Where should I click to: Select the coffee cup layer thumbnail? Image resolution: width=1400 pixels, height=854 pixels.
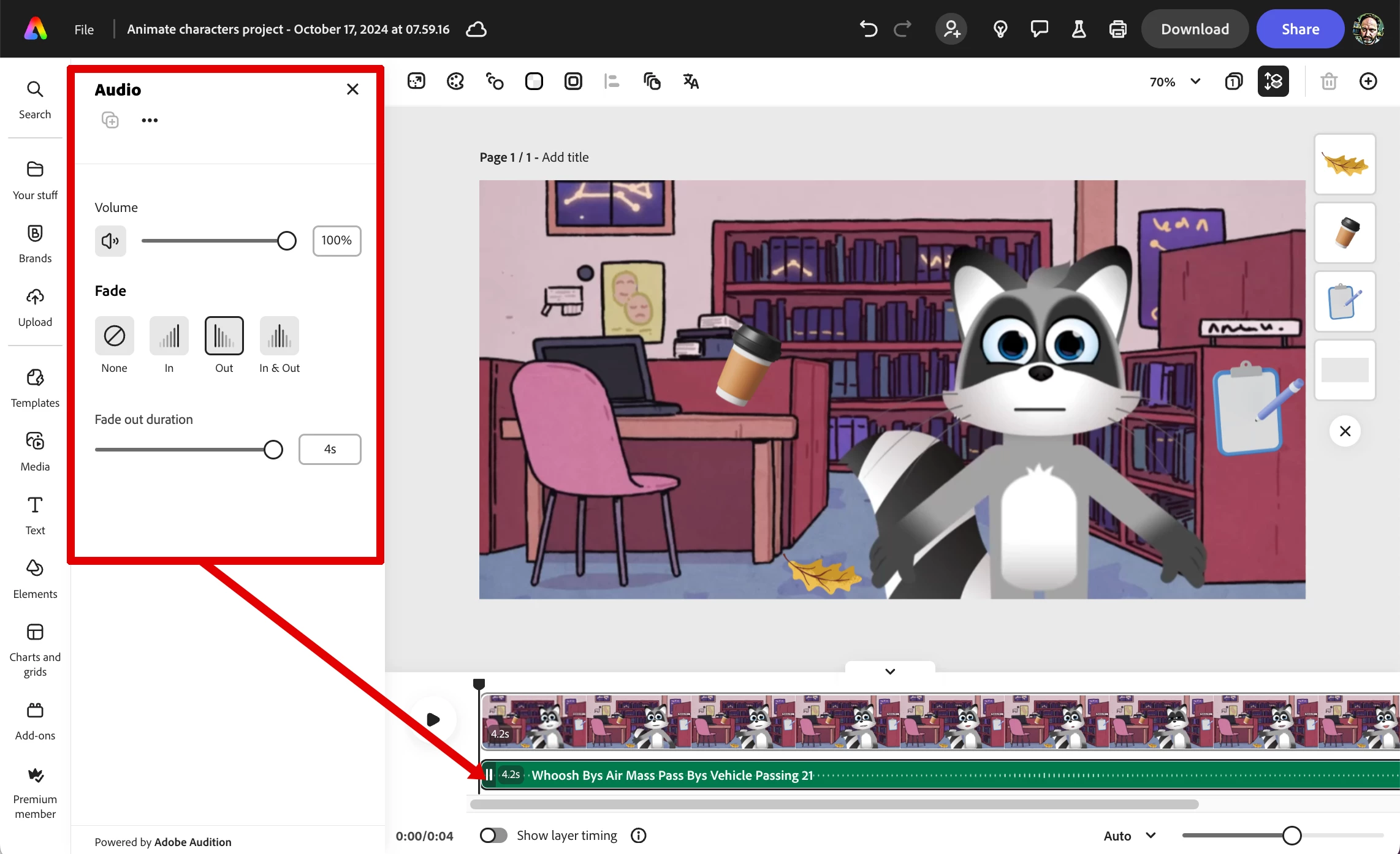pos(1345,233)
